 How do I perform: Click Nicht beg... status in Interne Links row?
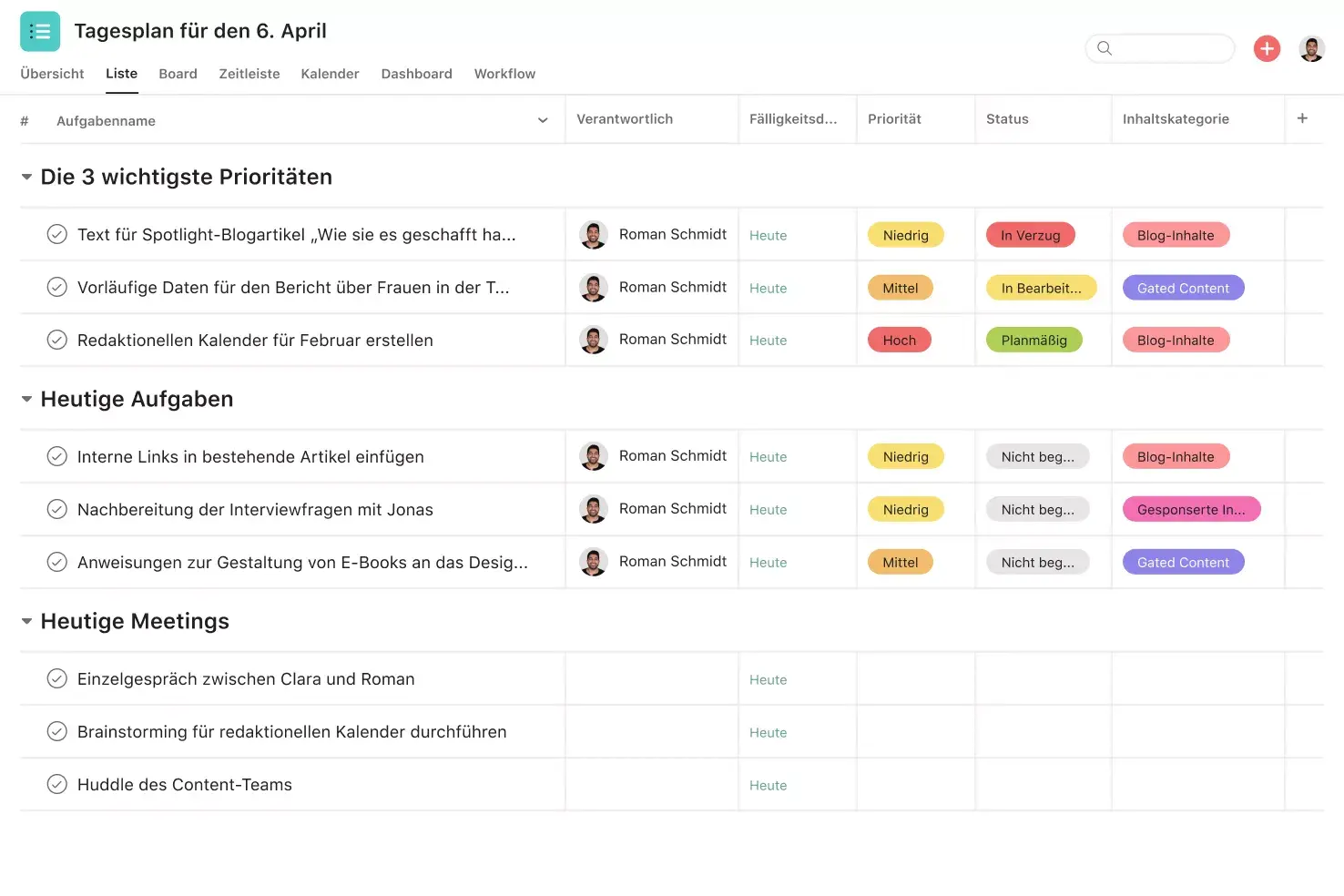click(x=1038, y=456)
